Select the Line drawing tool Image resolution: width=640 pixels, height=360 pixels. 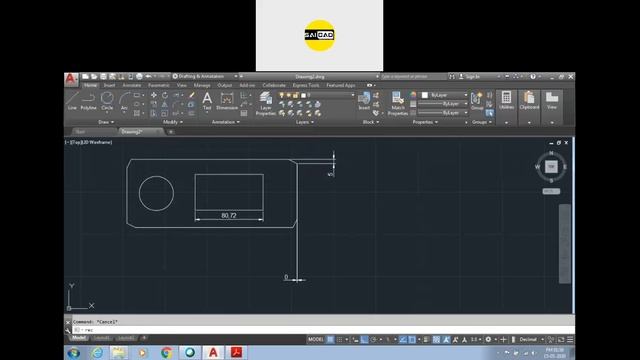coord(72,101)
